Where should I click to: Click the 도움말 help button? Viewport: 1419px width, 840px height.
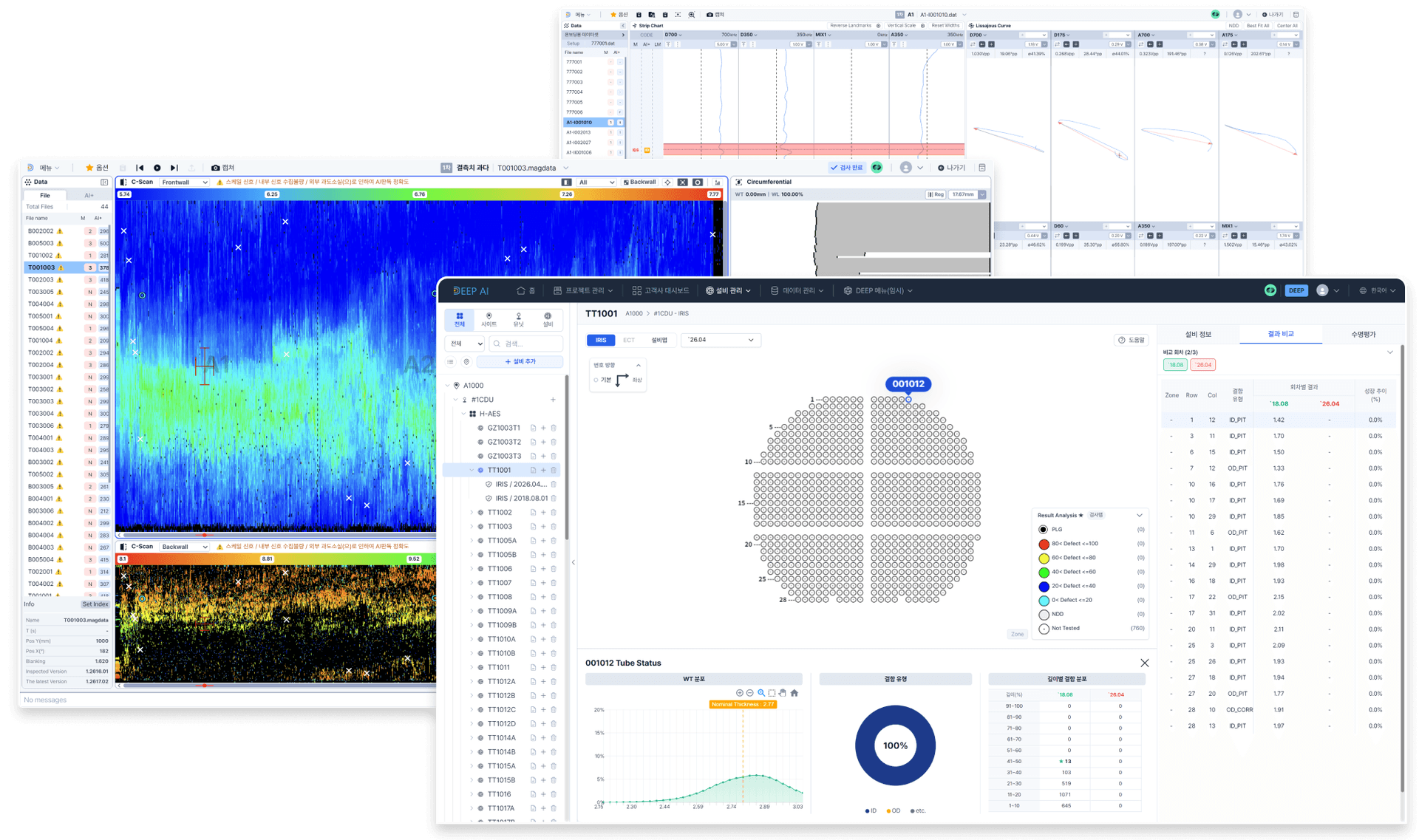[x=1132, y=340]
